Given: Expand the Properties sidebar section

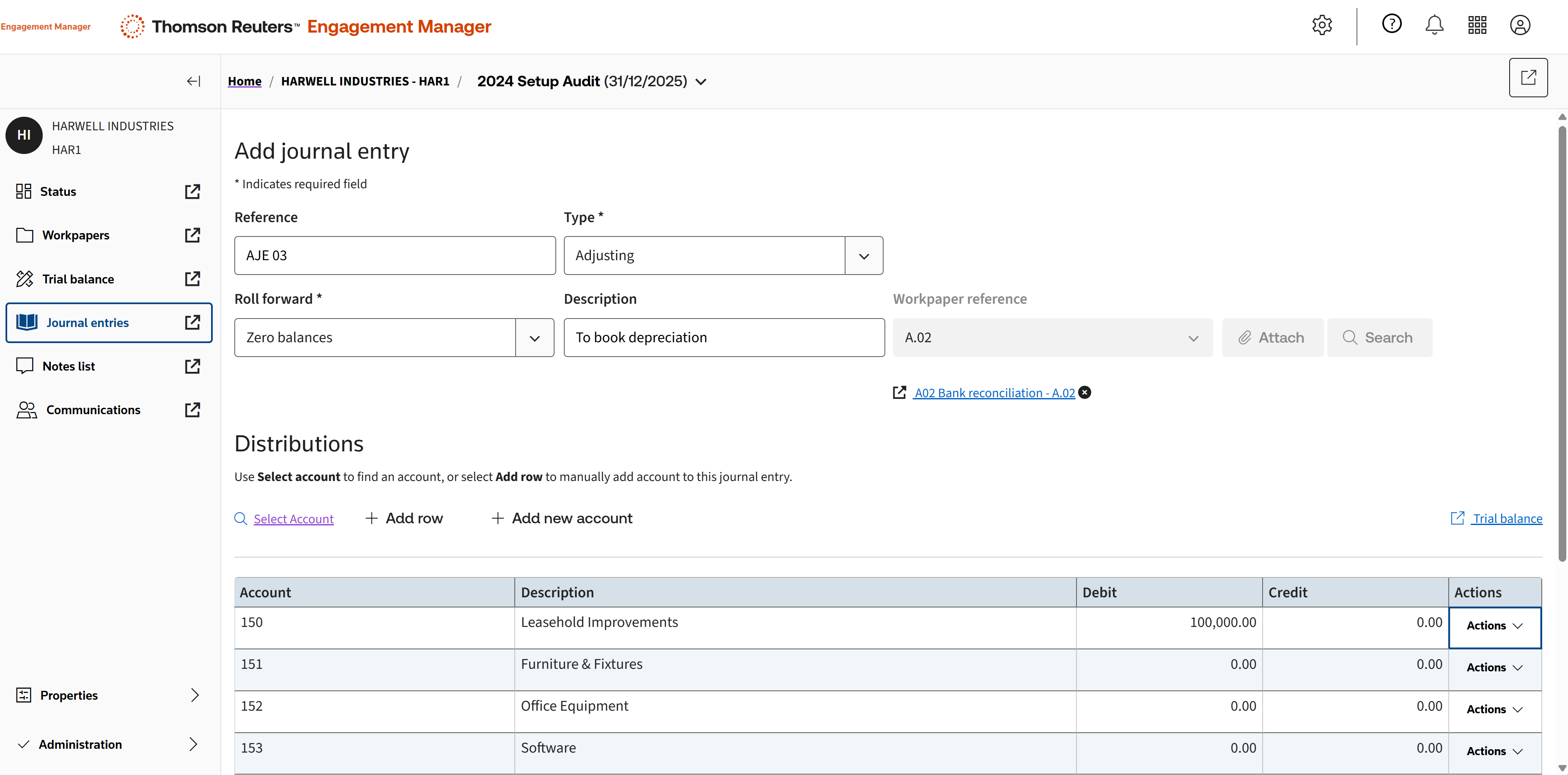Looking at the screenshot, I should pyautogui.click(x=194, y=695).
